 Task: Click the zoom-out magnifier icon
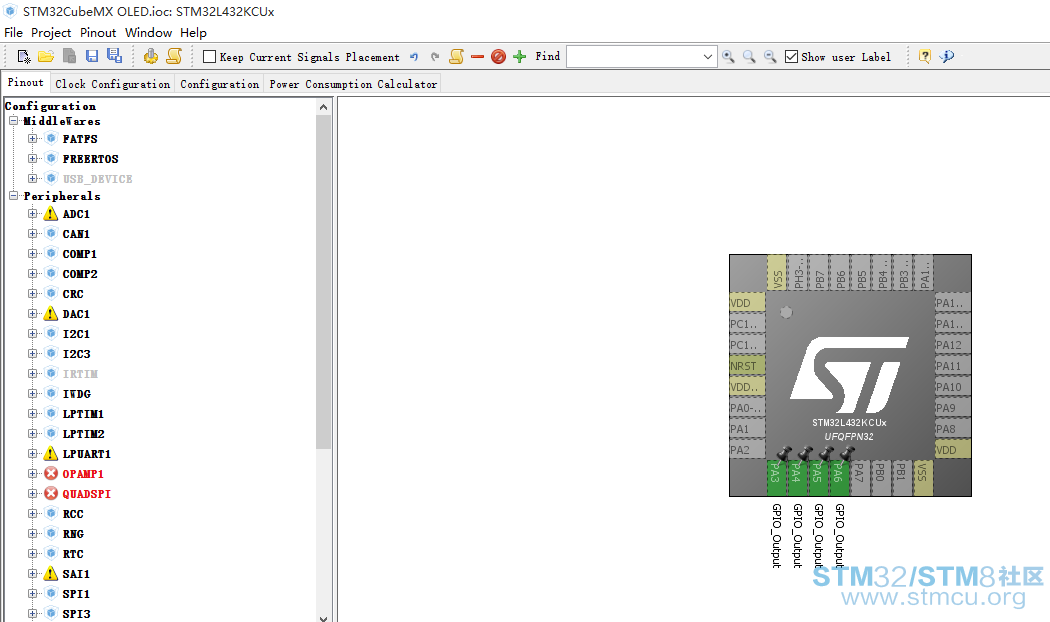click(x=770, y=57)
